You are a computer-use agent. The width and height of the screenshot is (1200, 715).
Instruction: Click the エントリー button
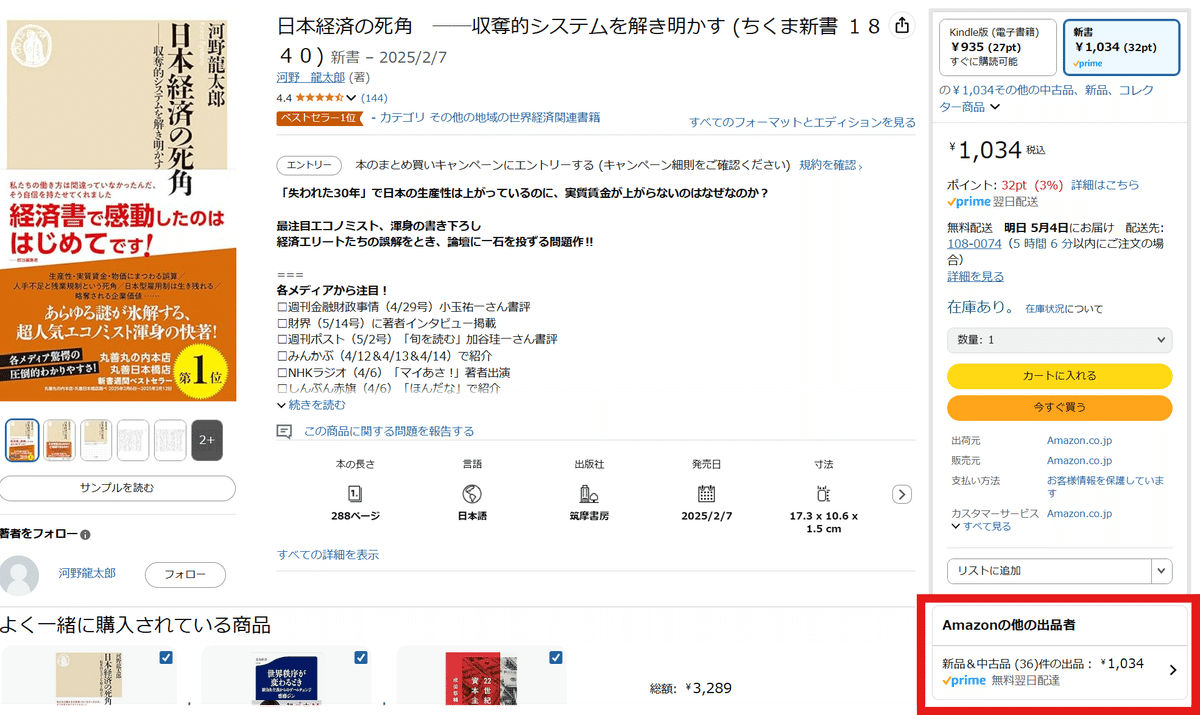309,165
